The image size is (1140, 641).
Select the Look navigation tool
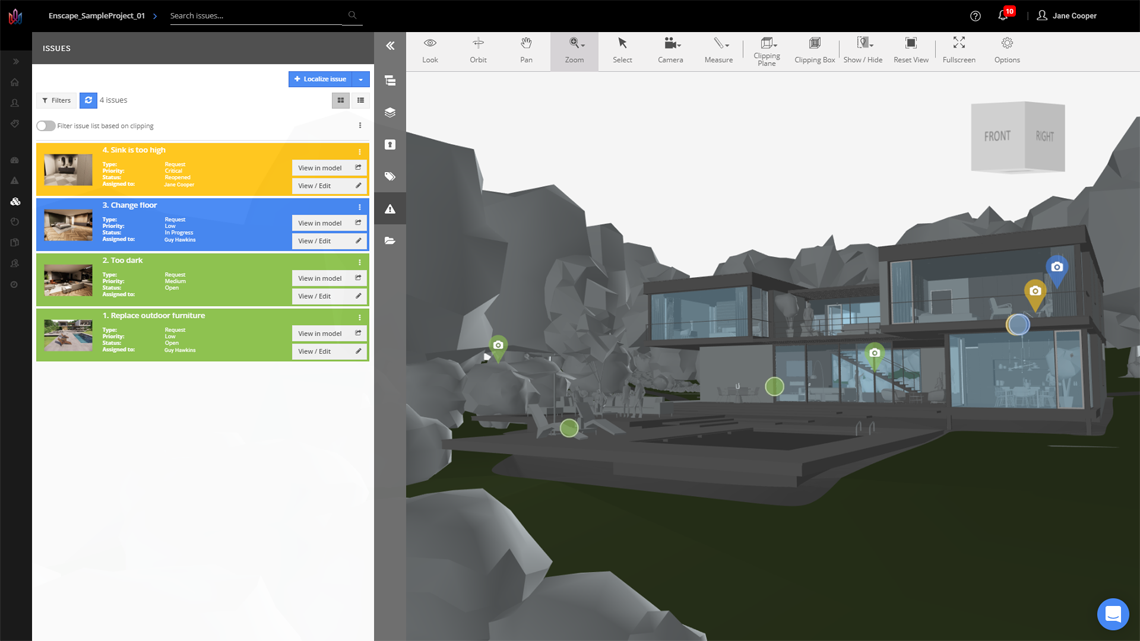click(x=430, y=51)
